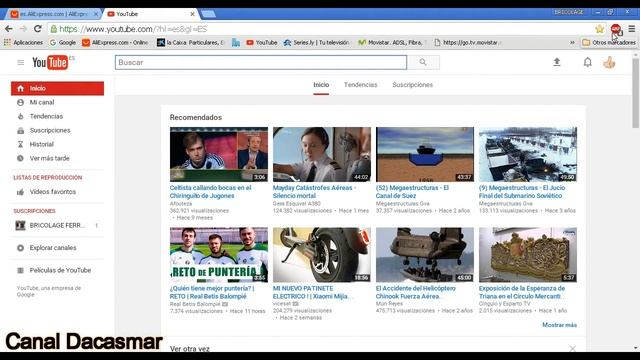Go back with browser back arrow
The height and width of the screenshot is (360, 640).
pyautogui.click(x=9, y=29)
